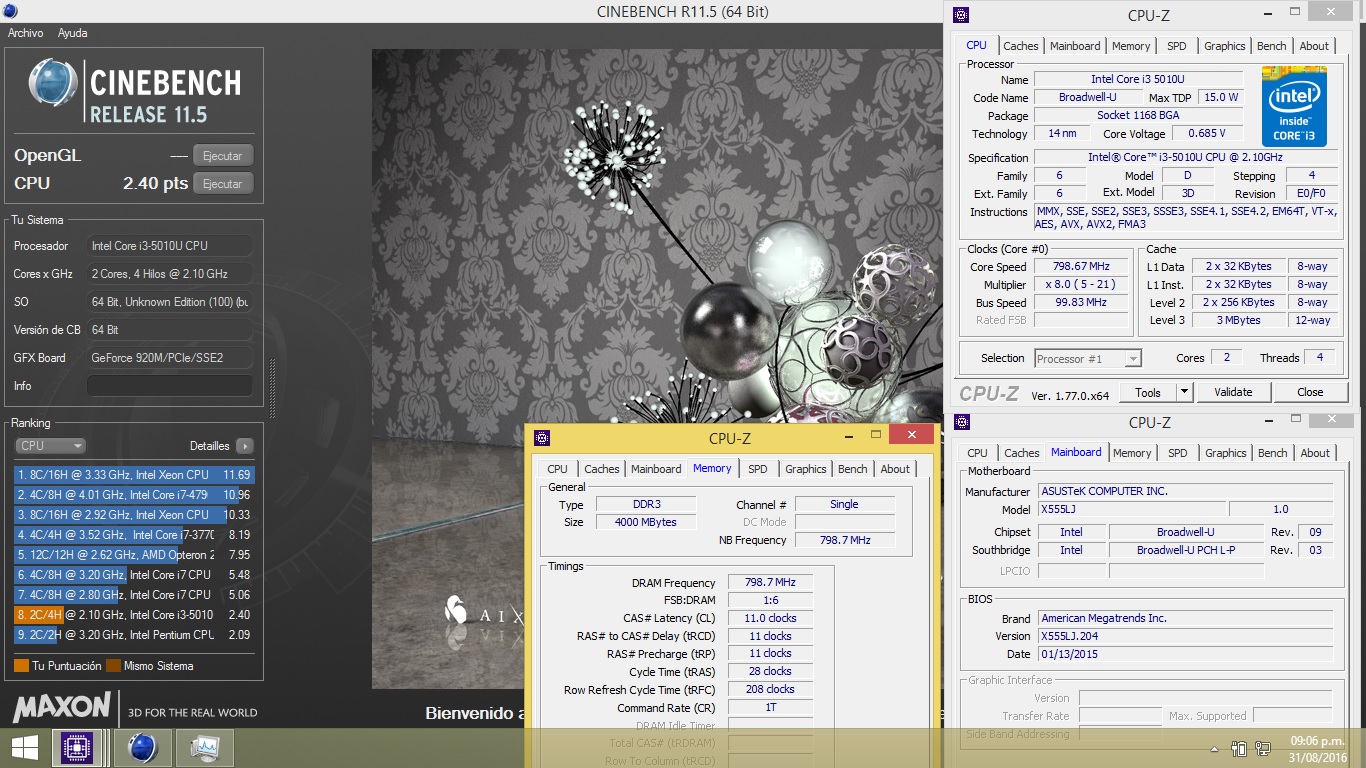
Task: Click the Close button in CPU-Z
Action: (1310, 392)
